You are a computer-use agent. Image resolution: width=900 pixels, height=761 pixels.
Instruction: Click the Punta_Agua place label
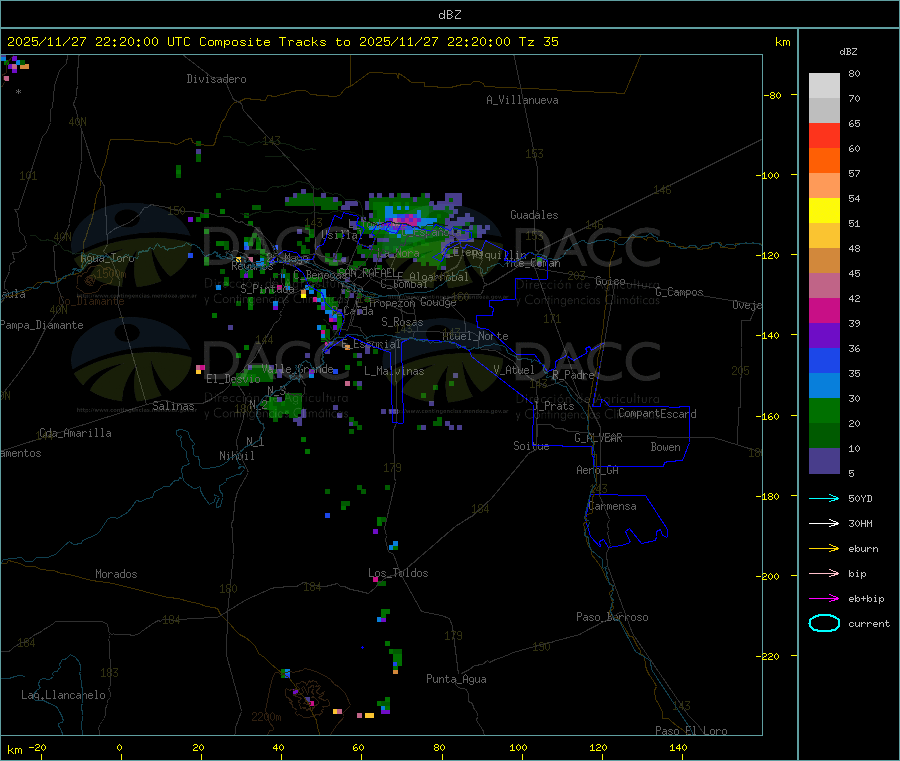click(x=456, y=679)
